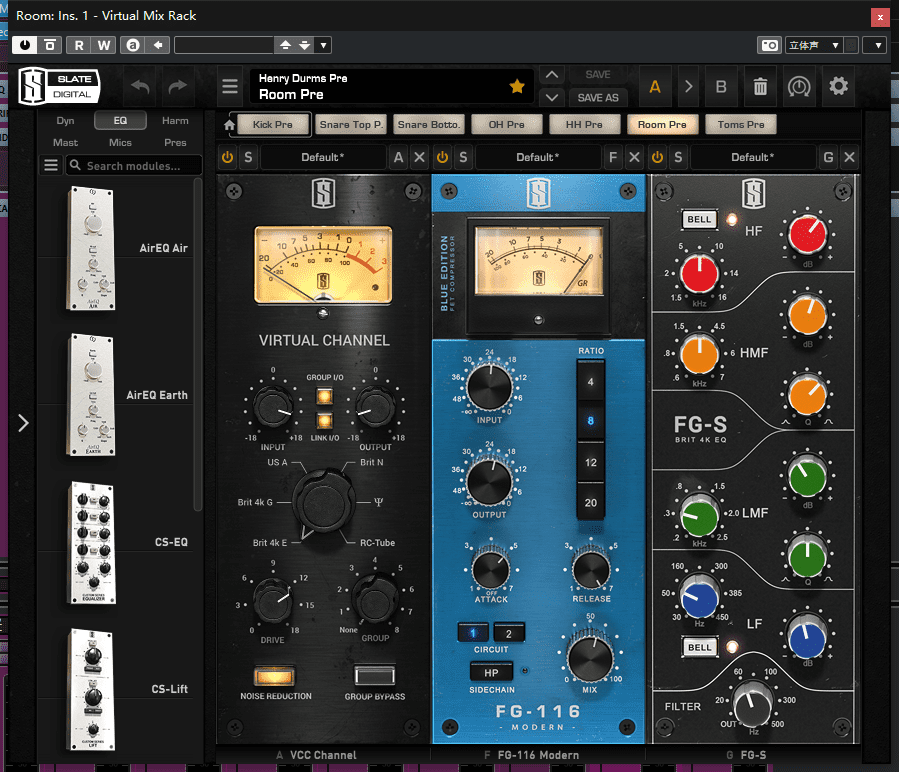Solo the FG-116 module
This screenshot has height=772, width=899.
click(463, 157)
